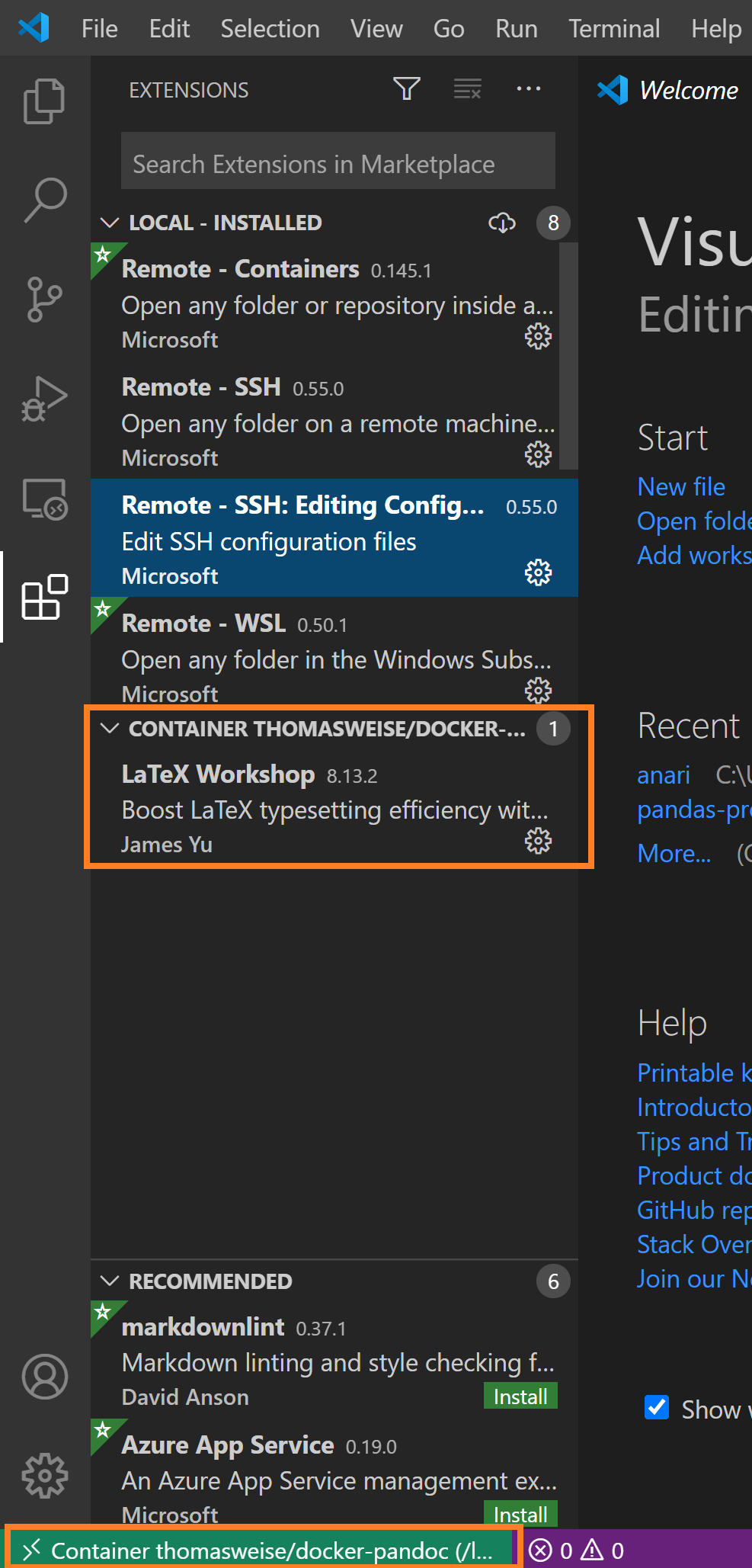
Task: Click the installed extensions list scrollbar
Action: (568, 356)
